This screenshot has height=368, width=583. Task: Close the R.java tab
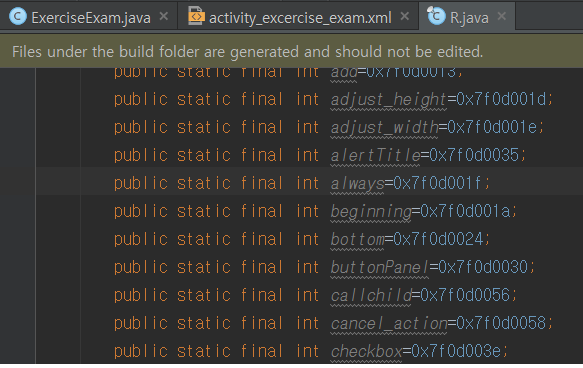click(x=502, y=16)
